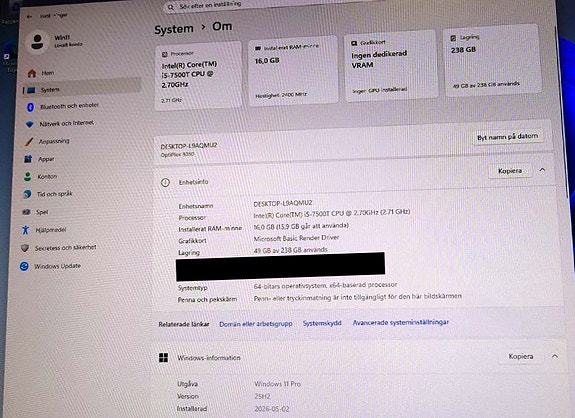The width and height of the screenshot is (575, 418).
Task: Click Byt namn på datorn button
Action: pyautogui.click(x=508, y=137)
